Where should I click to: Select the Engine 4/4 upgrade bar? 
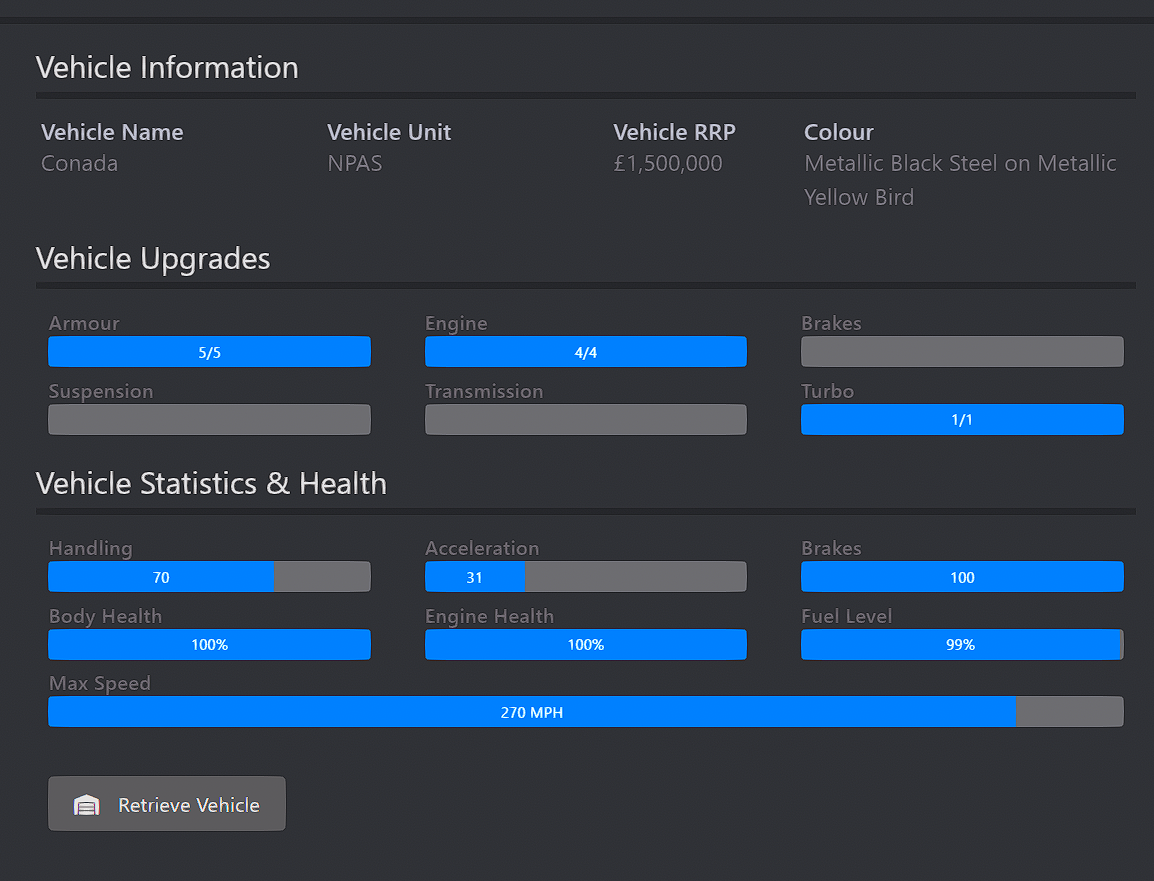(x=585, y=352)
